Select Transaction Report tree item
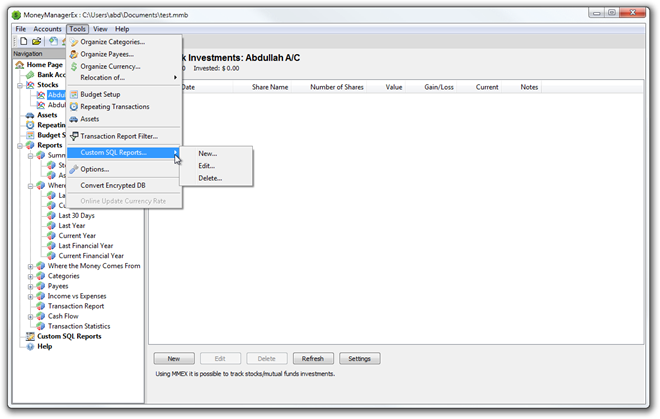660x419 pixels. pyautogui.click(x=76, y=306)
